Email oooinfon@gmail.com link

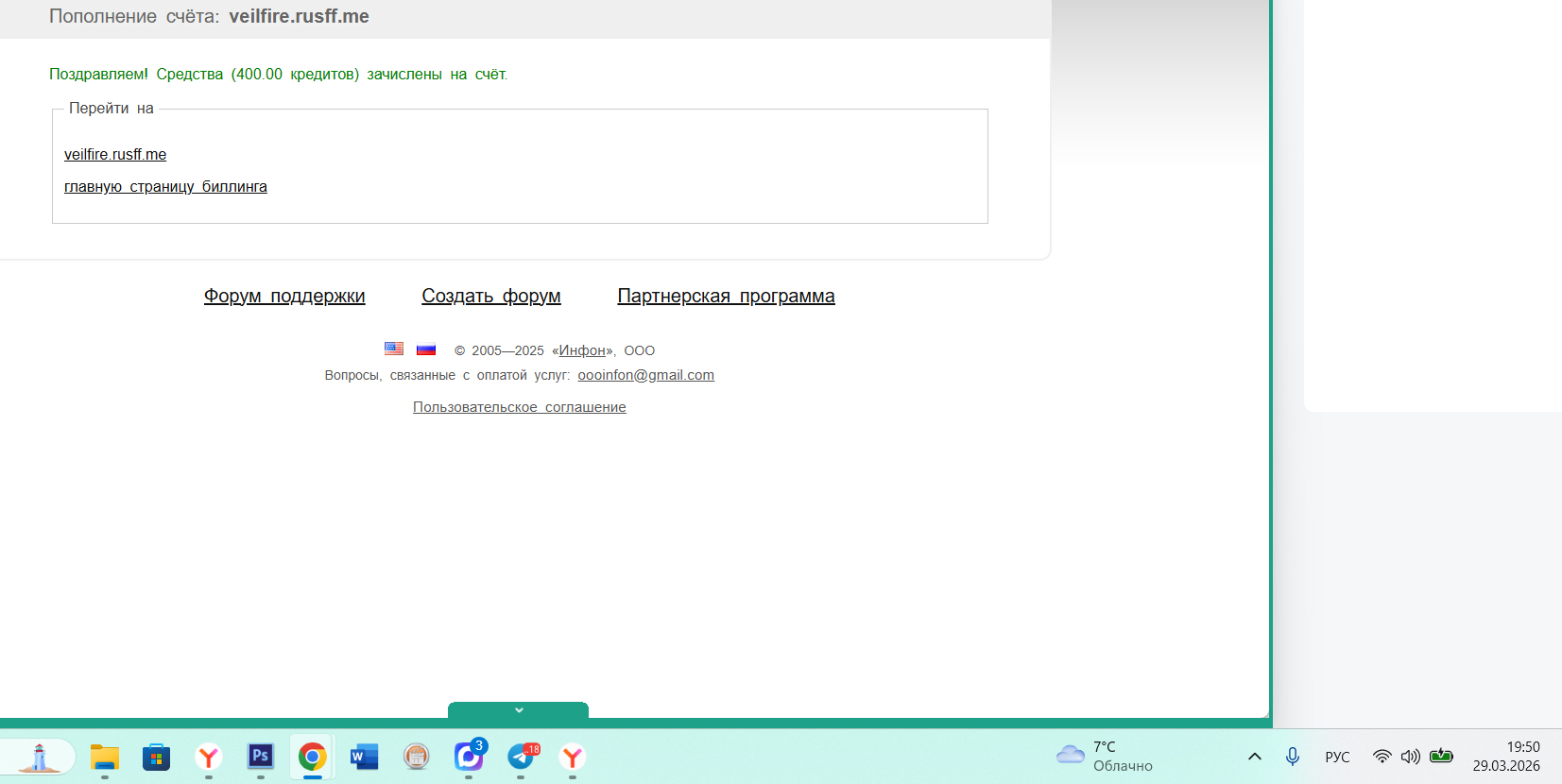coord(646,375)
